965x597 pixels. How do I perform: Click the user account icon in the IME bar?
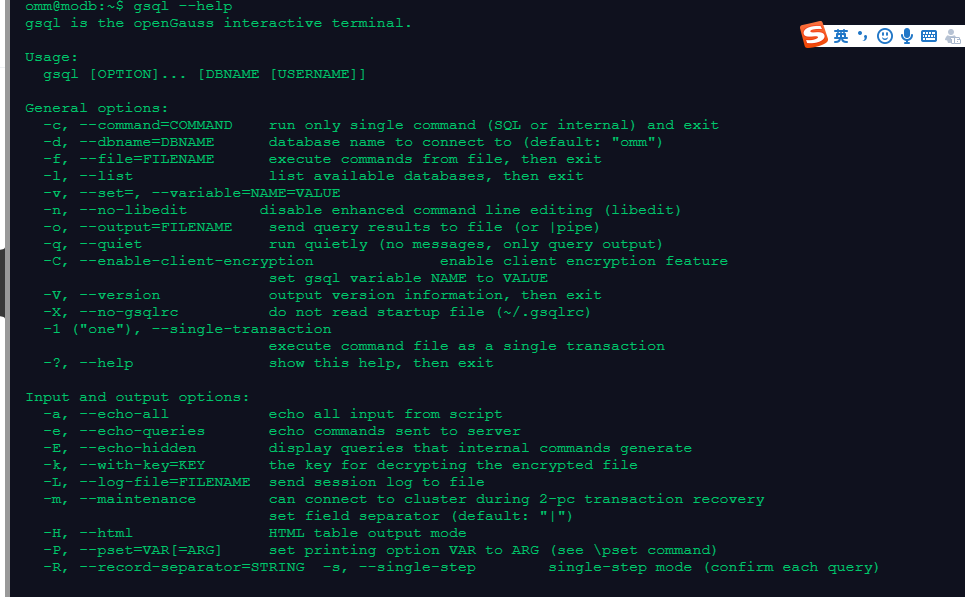(952, 36)
